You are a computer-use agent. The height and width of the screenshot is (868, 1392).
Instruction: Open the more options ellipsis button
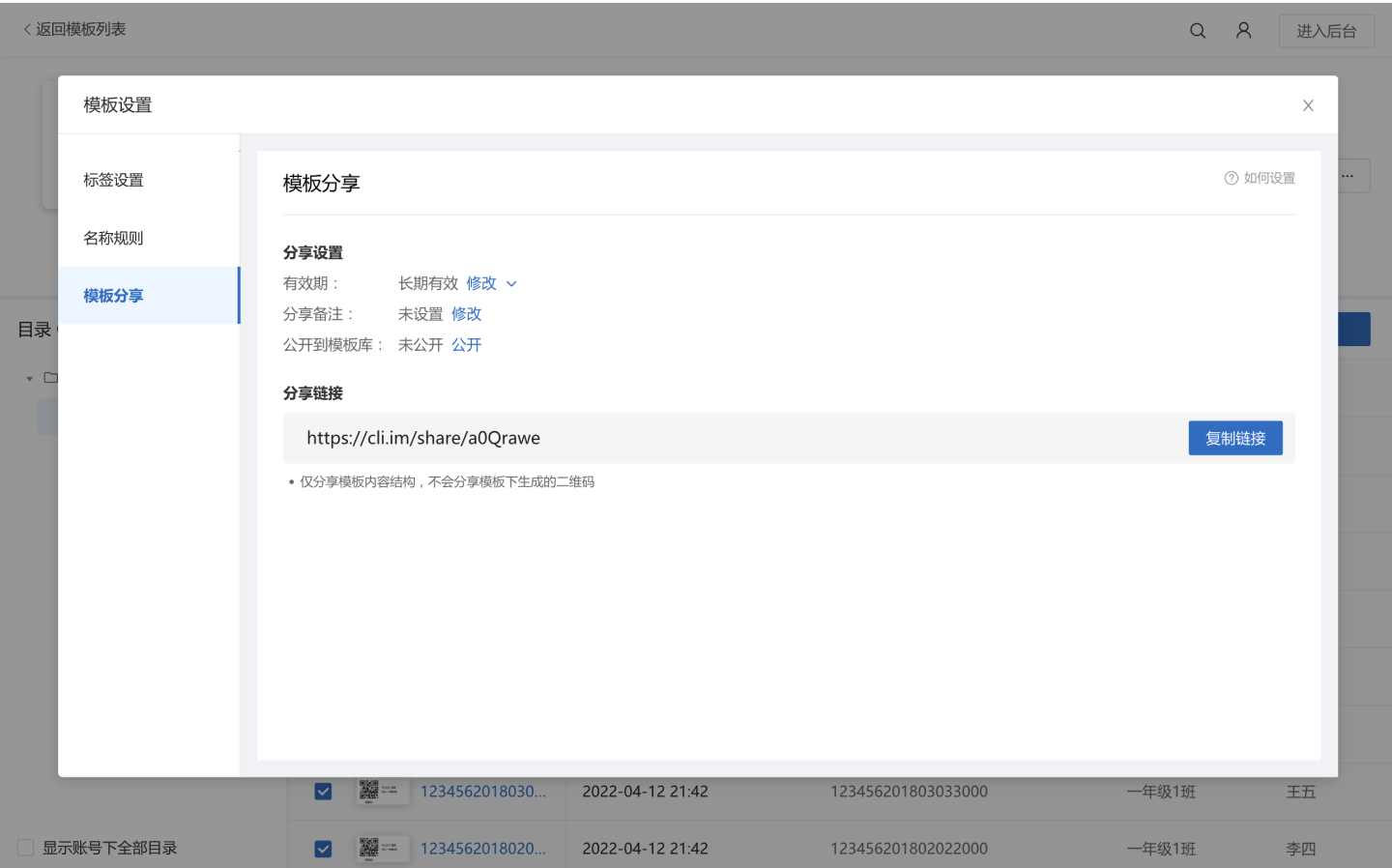pyautogui.click(x=1348, y=176)
